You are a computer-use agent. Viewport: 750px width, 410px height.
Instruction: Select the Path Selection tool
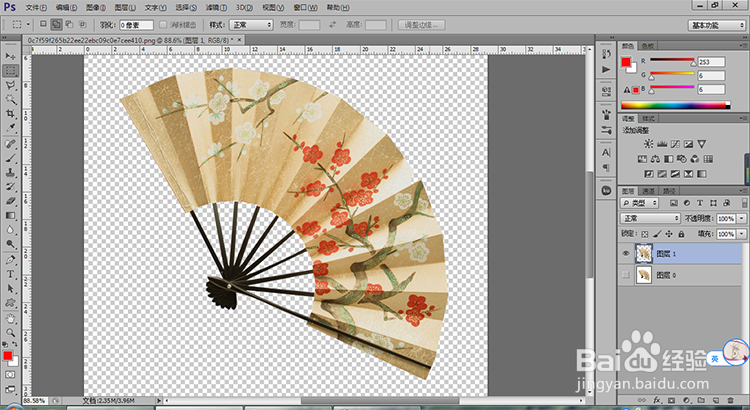pyautogui.click(x=11, y=289)
